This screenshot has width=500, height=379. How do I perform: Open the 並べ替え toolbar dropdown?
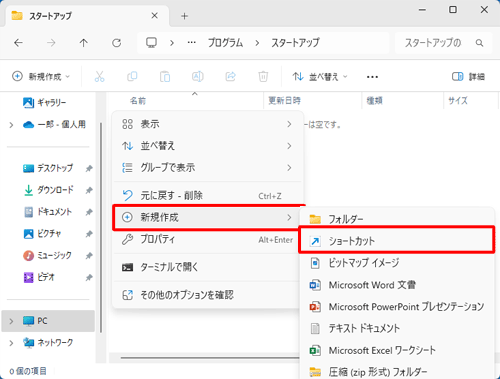[x=320, y=77]
